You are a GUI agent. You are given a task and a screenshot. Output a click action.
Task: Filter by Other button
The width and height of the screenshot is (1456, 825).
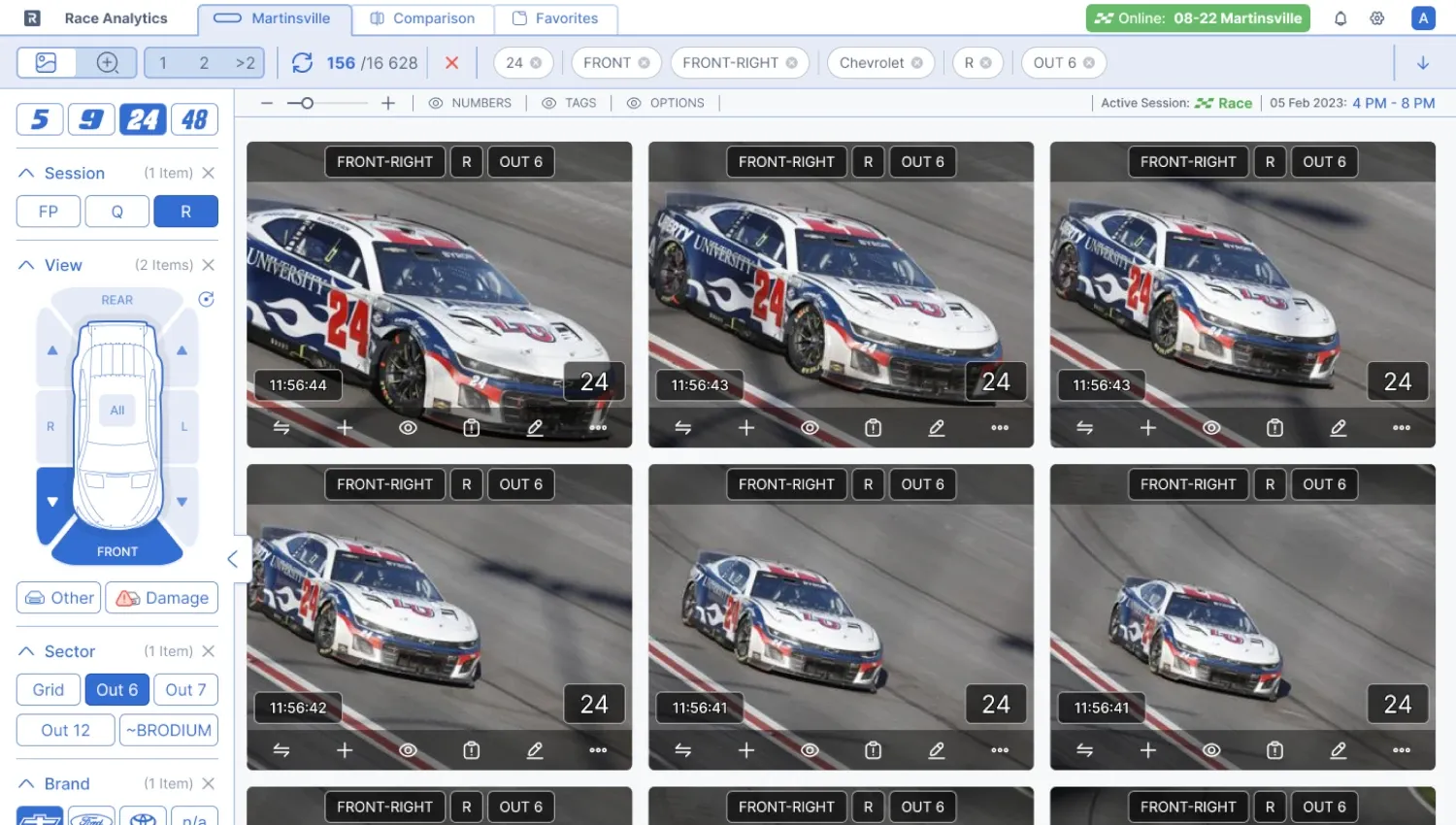pos(59,598)
